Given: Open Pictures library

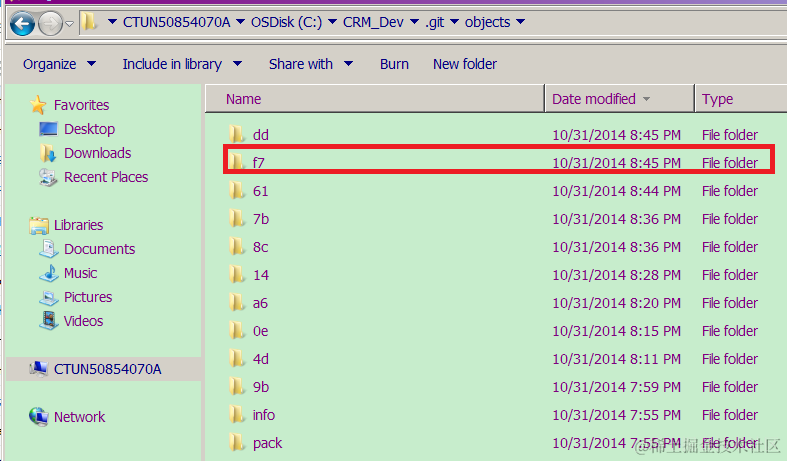Looking at the screenshot, I should coord(88,297).
